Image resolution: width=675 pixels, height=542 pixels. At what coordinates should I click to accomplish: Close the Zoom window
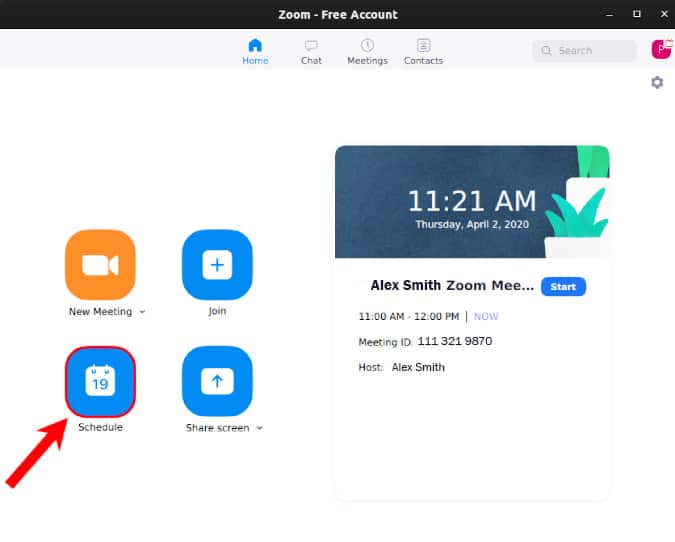664,14
